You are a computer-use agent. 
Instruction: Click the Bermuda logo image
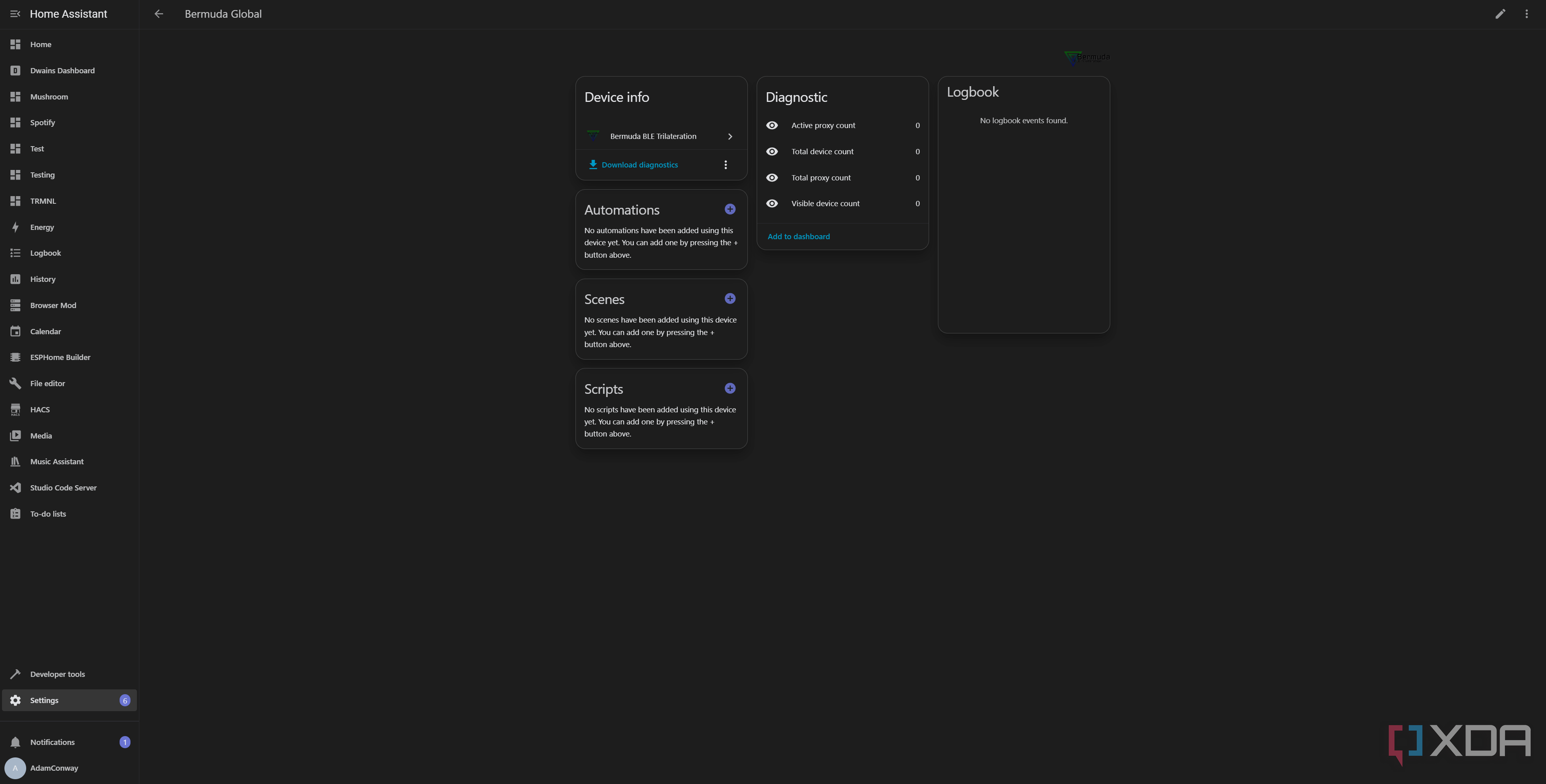point(1087,58)
